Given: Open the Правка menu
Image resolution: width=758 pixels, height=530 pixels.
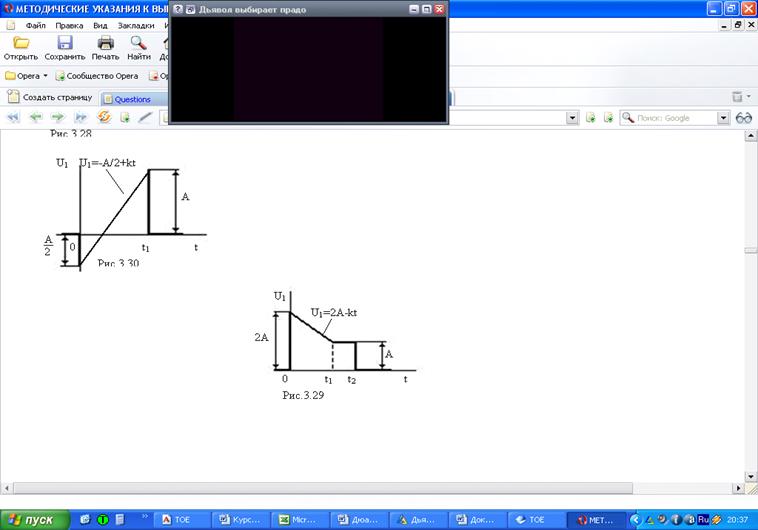Looking at the screenshot, I should pos(69,26).
